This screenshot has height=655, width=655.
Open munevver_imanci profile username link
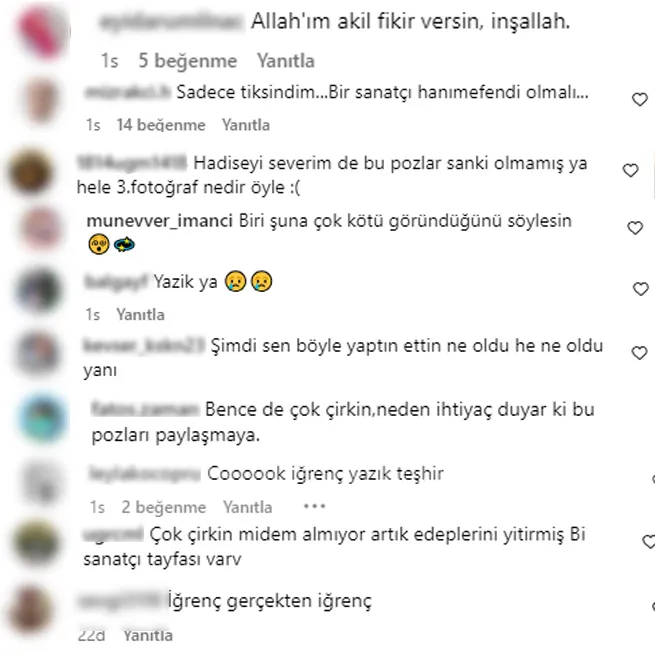pyautogui.click(x=160, y=221)
